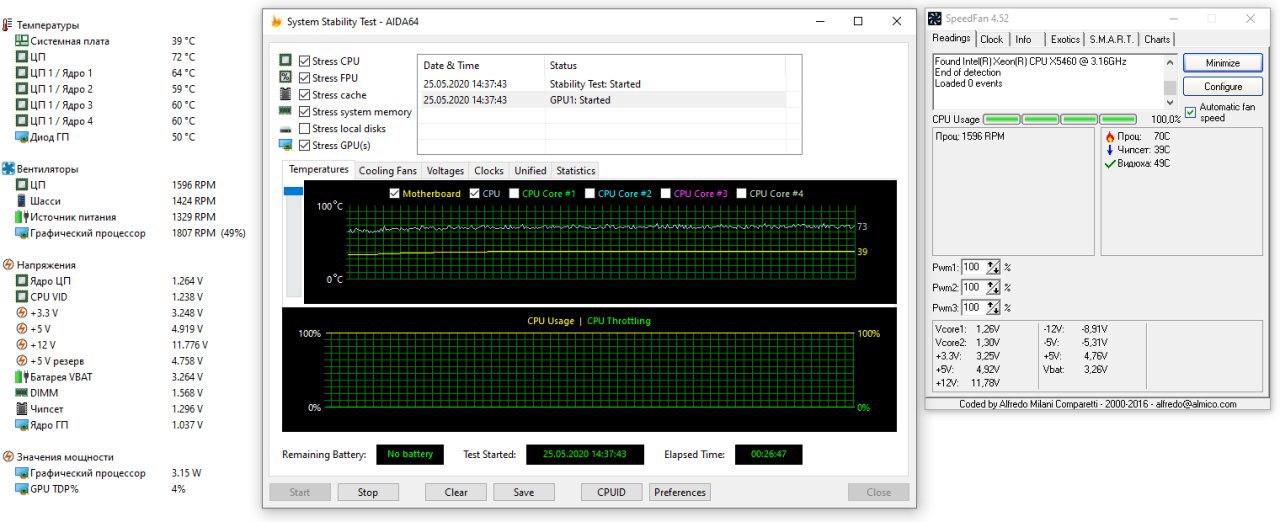Click the Save button

coord(524,492)
